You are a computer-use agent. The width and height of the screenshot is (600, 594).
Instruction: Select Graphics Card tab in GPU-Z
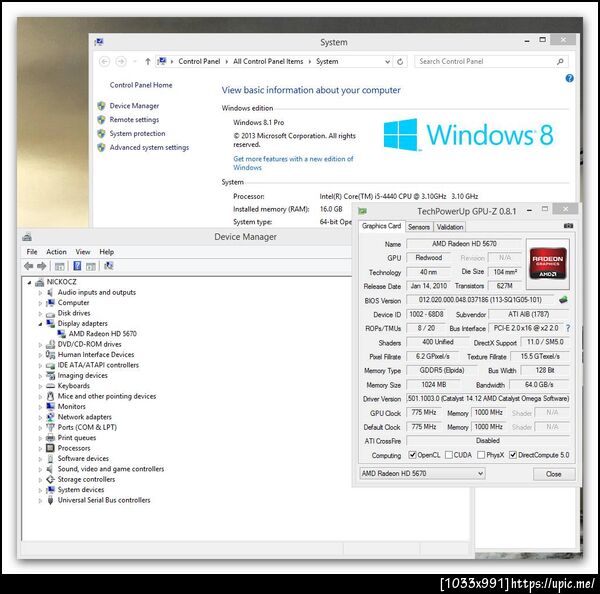tap(382, 226)
